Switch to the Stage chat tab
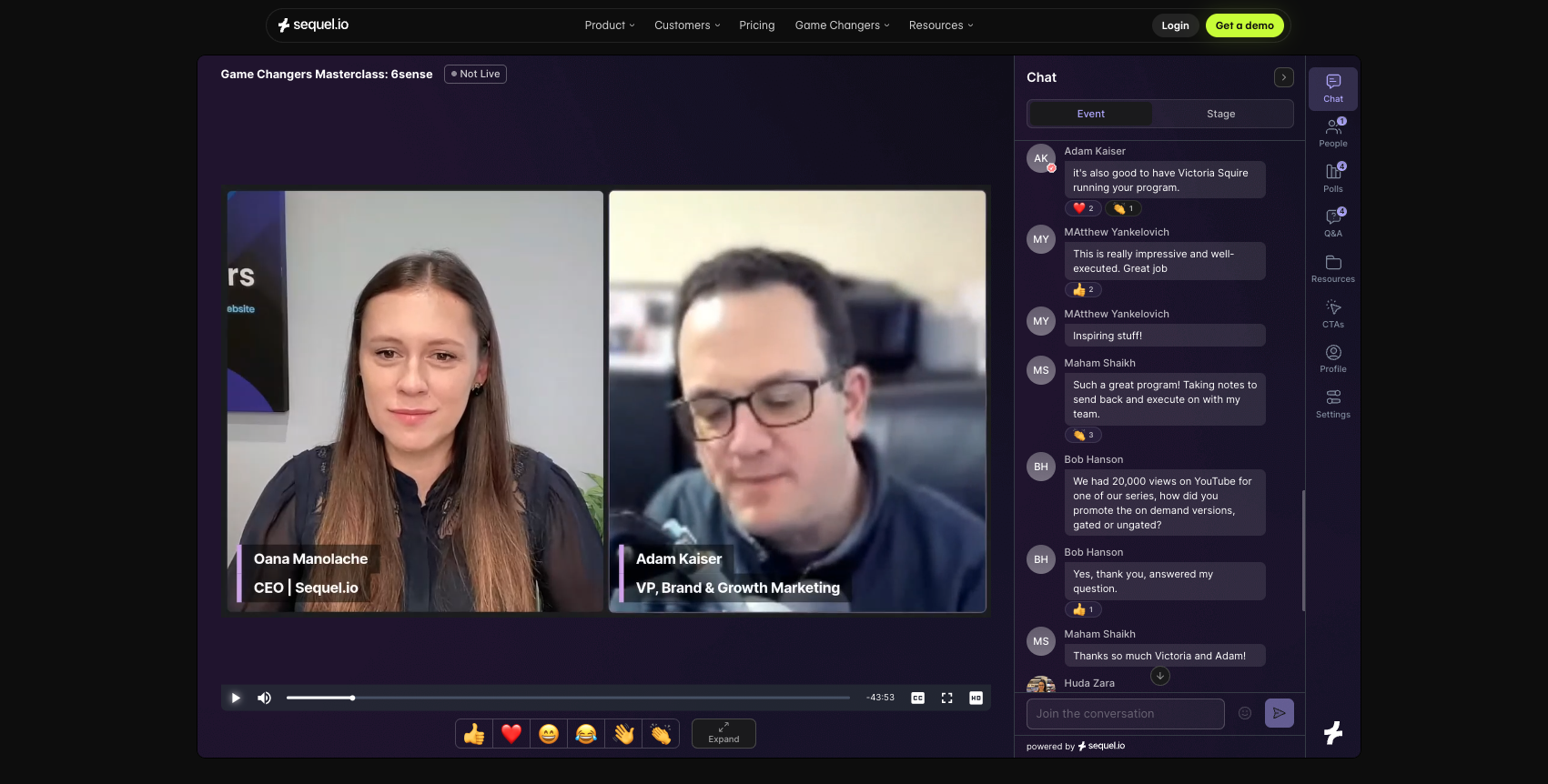Screen dimensions: 1548x784 click(x=1220, y=114)
